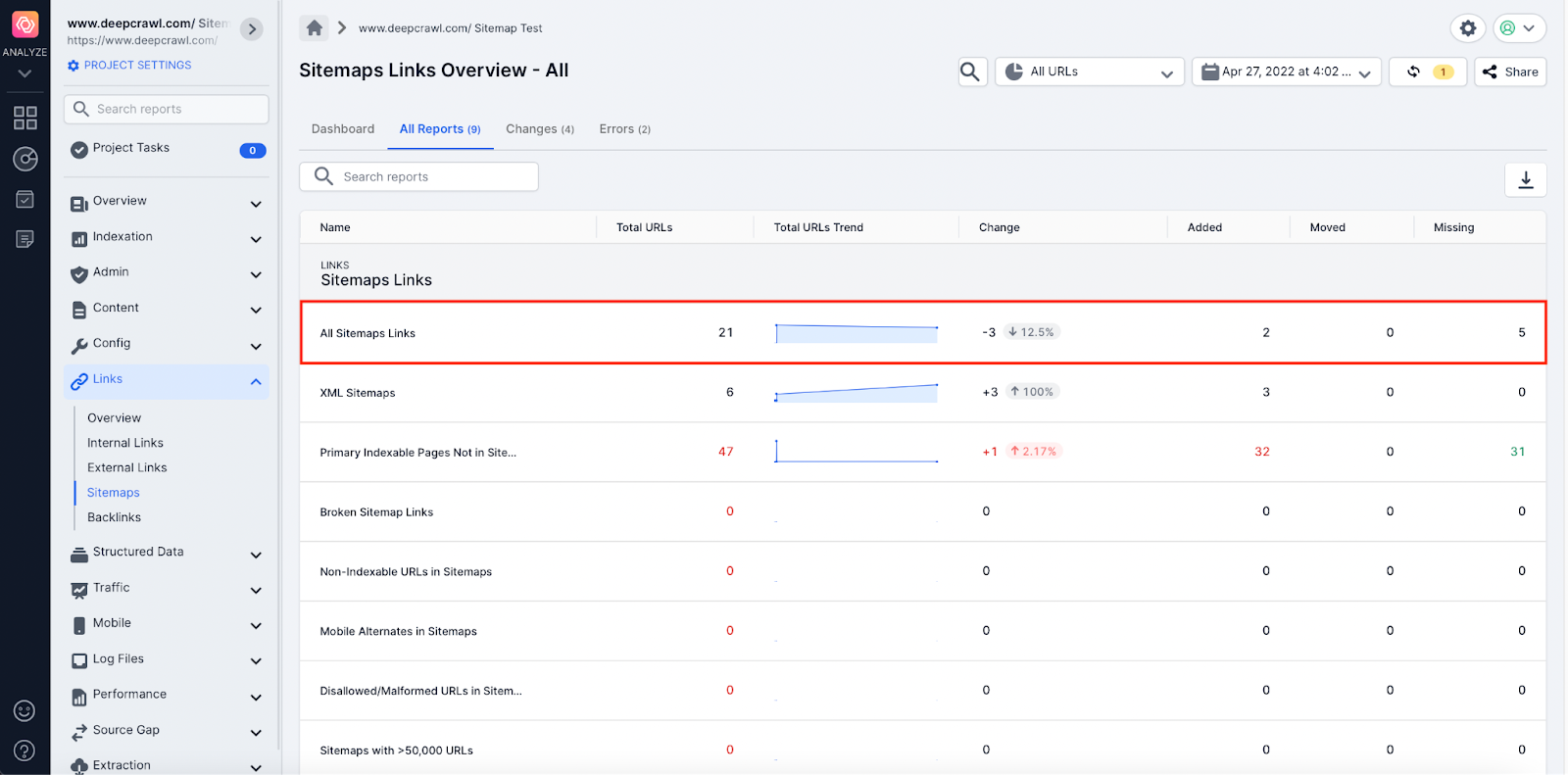The width and height of the screenshot is (1568, 775).
Task: Open the crawl date dropdown Apr 27, 2022
Action: pos(1286,72)
